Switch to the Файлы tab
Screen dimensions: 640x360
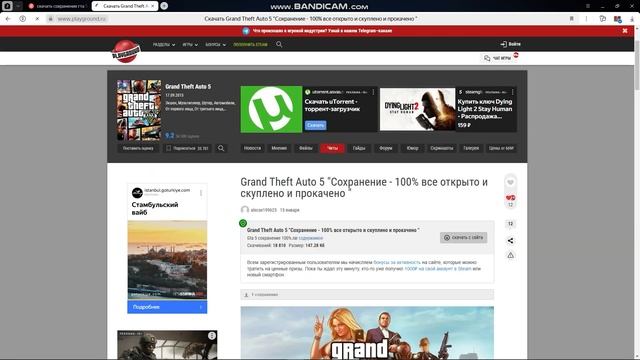pos(306,148)
